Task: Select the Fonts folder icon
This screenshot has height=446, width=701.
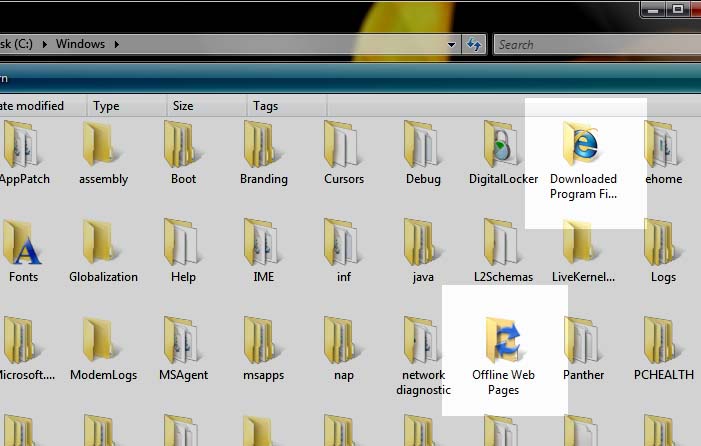Action: tap(21, 243)
